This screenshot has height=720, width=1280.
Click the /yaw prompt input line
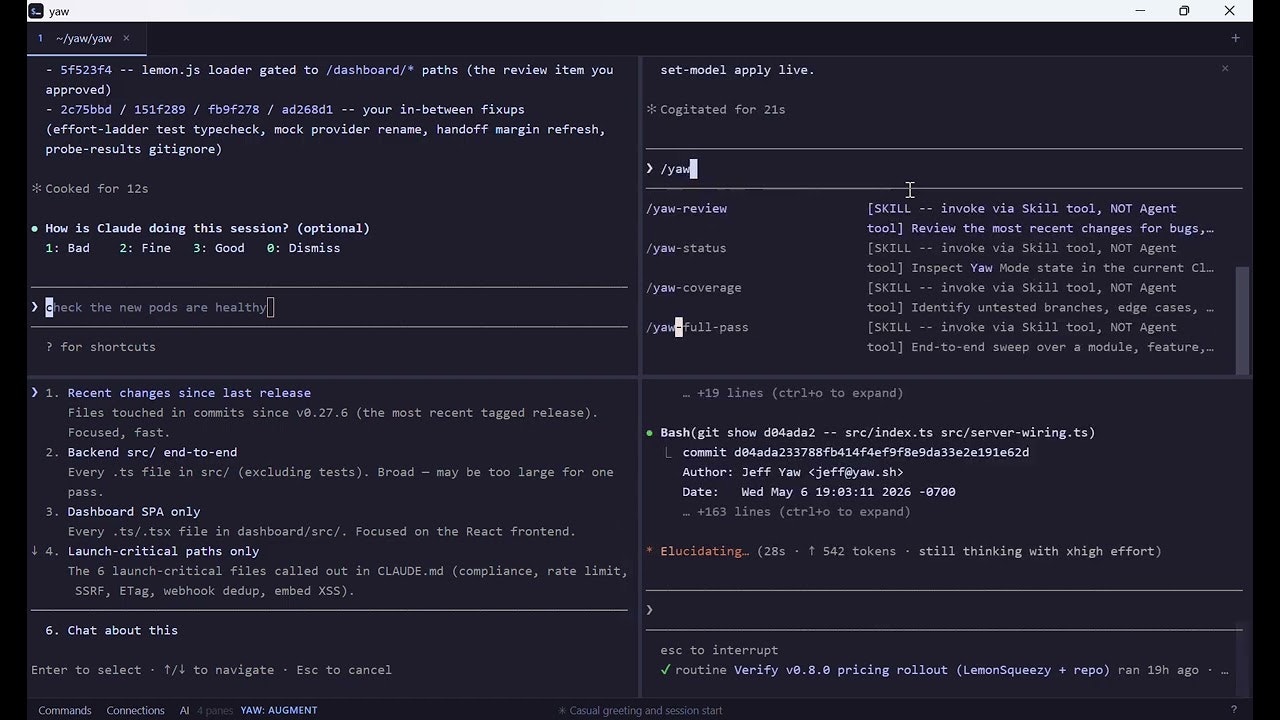click(x=944, y=169)
